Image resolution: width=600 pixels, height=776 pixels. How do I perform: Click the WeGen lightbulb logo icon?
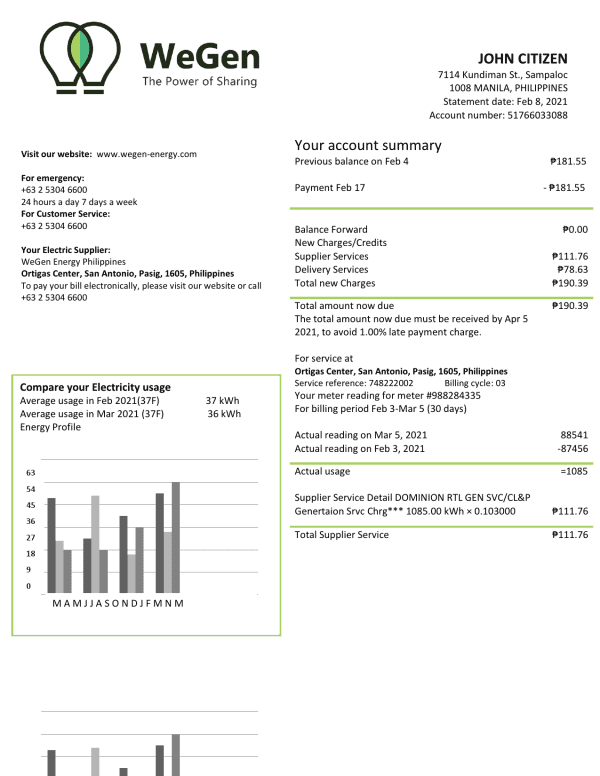80,55
